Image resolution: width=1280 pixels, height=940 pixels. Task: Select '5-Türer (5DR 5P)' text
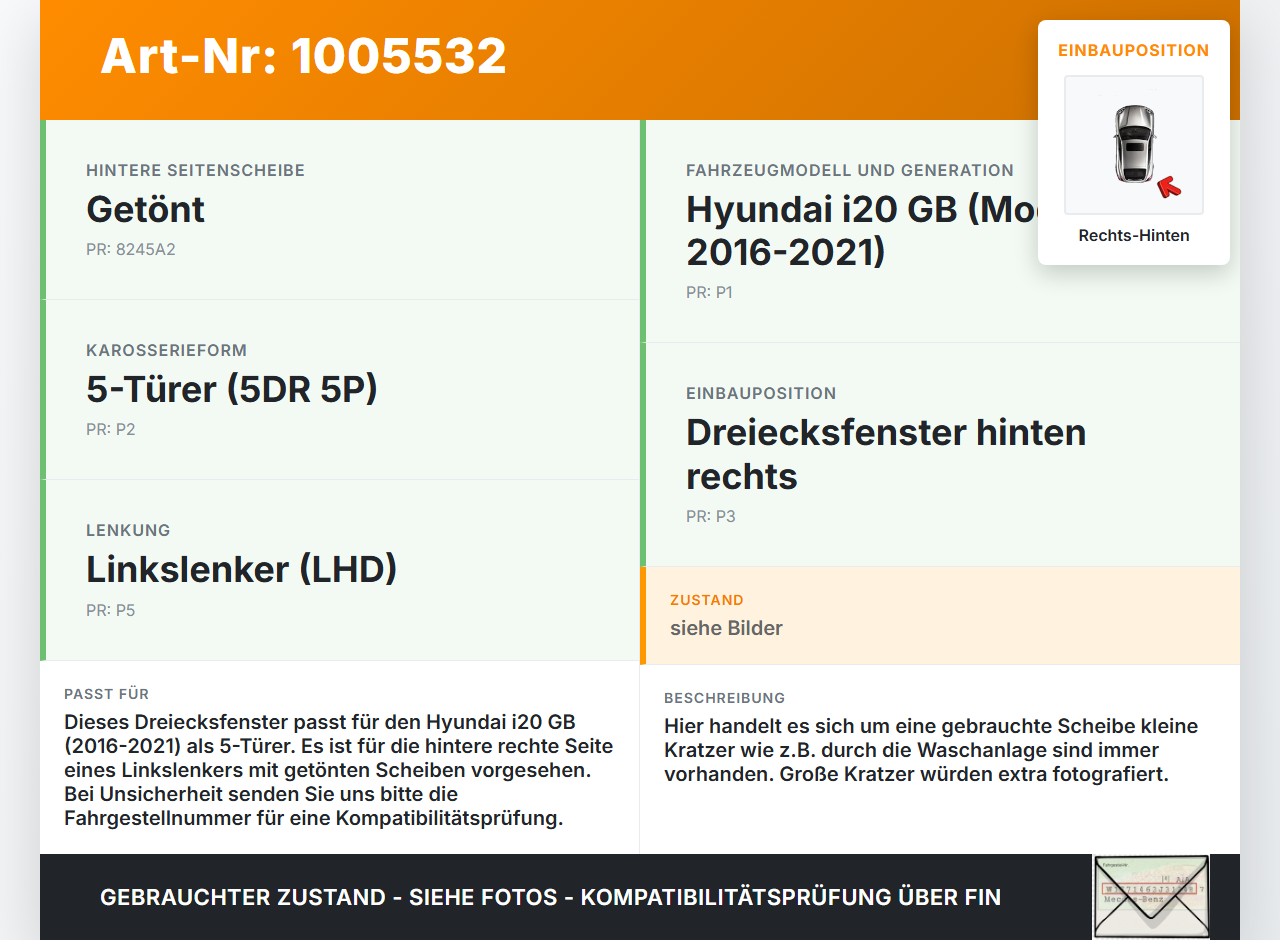click(x=232, y=389)
